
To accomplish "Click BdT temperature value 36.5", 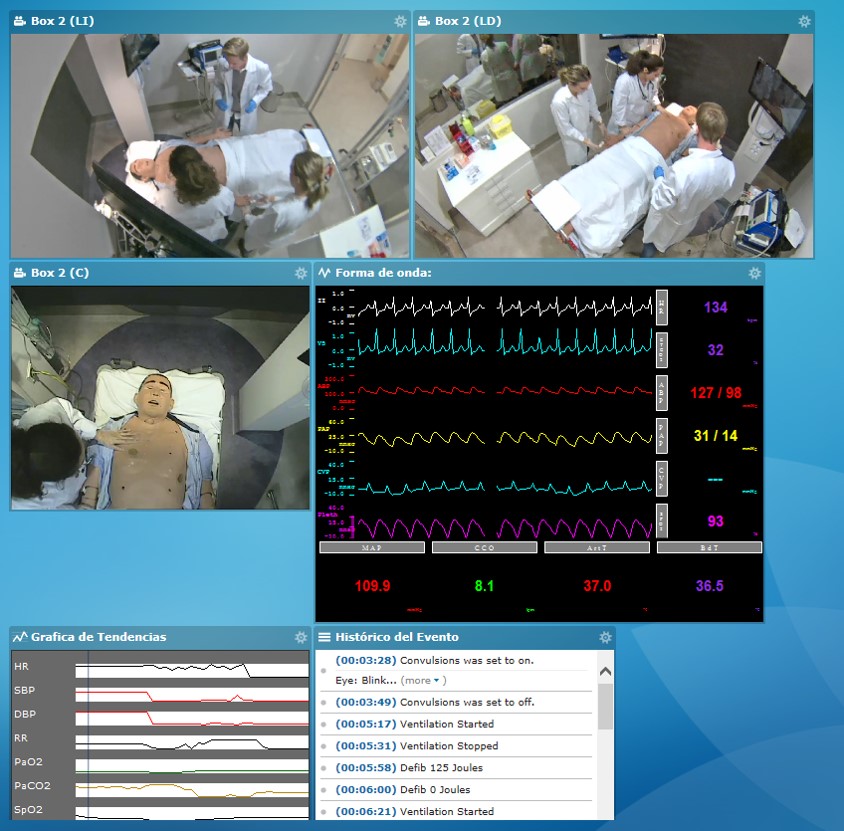I will point(709,586).
